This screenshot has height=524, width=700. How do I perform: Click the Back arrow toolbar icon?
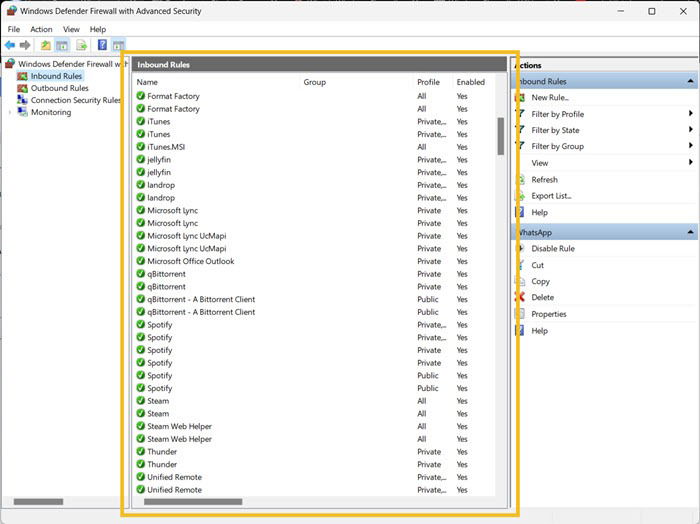(10, 45)
